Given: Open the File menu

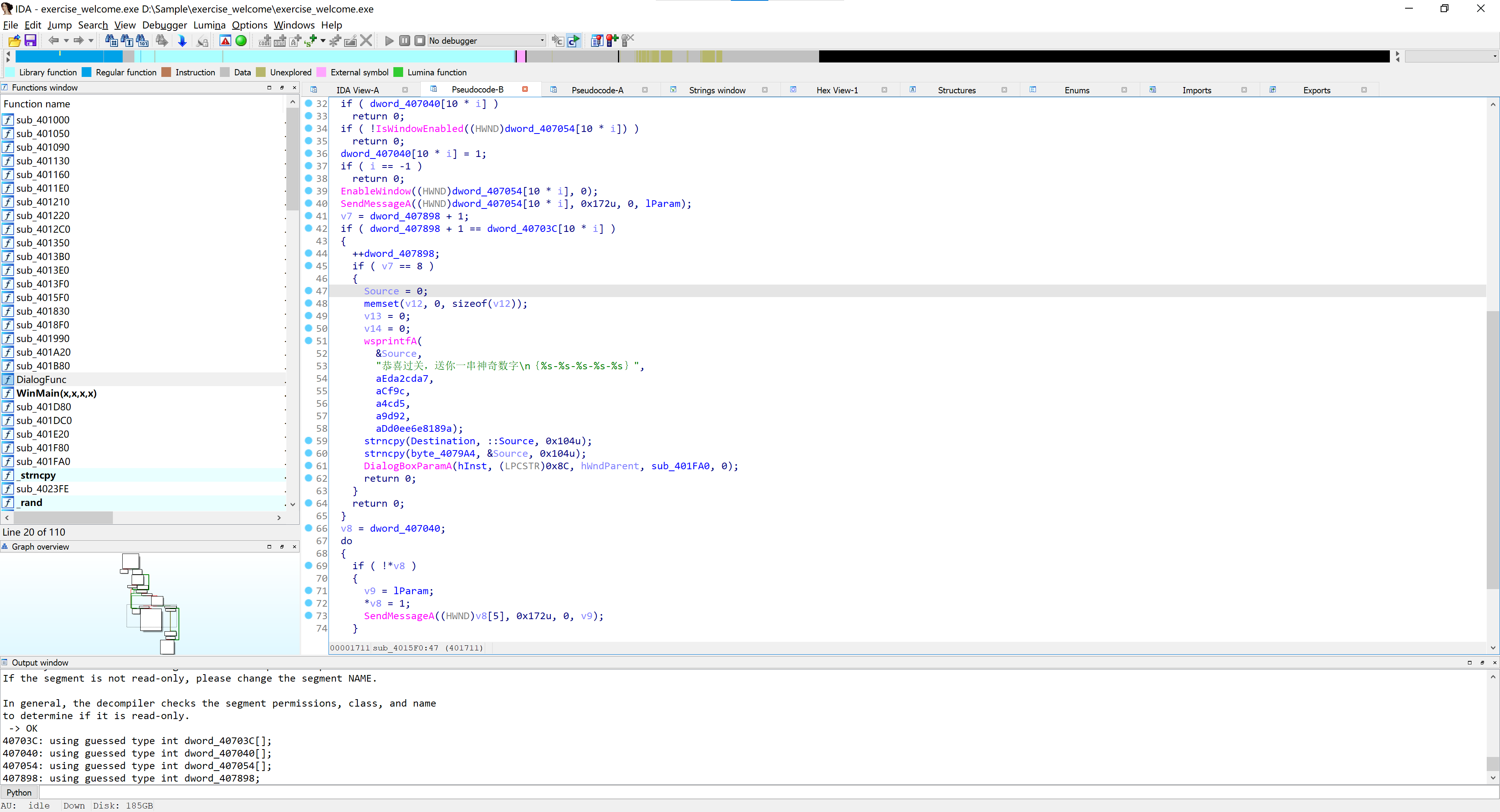Looking at the screenshot, I should point(11,25).
